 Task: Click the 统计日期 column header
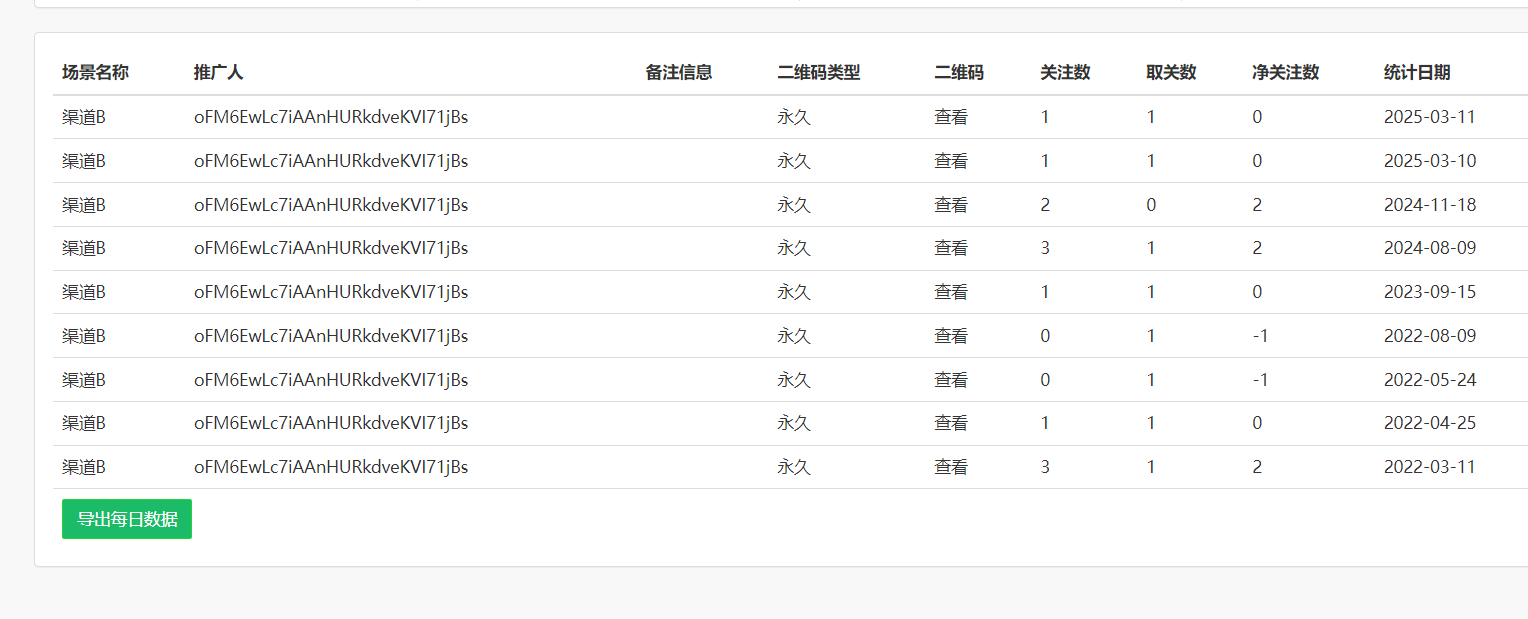(x=1417, y=72)
